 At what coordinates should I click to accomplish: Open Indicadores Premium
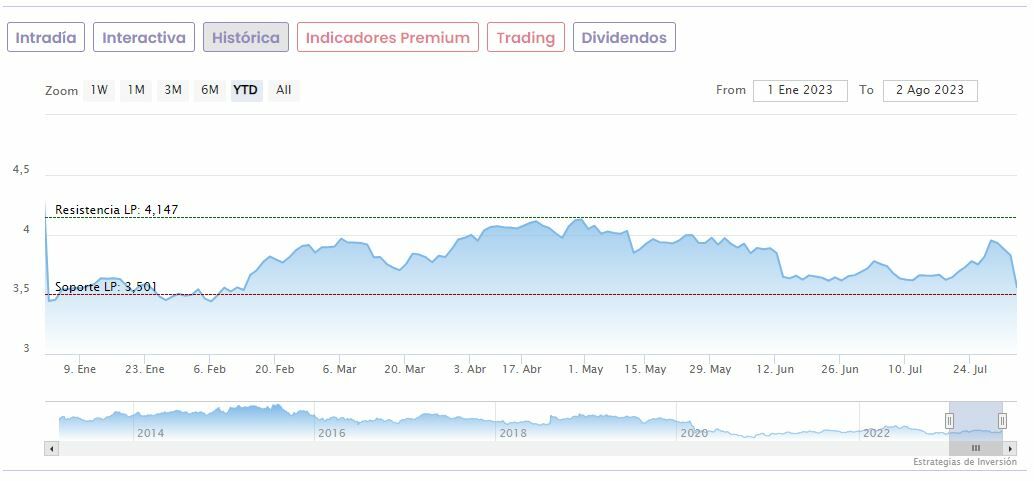point(387,38)
